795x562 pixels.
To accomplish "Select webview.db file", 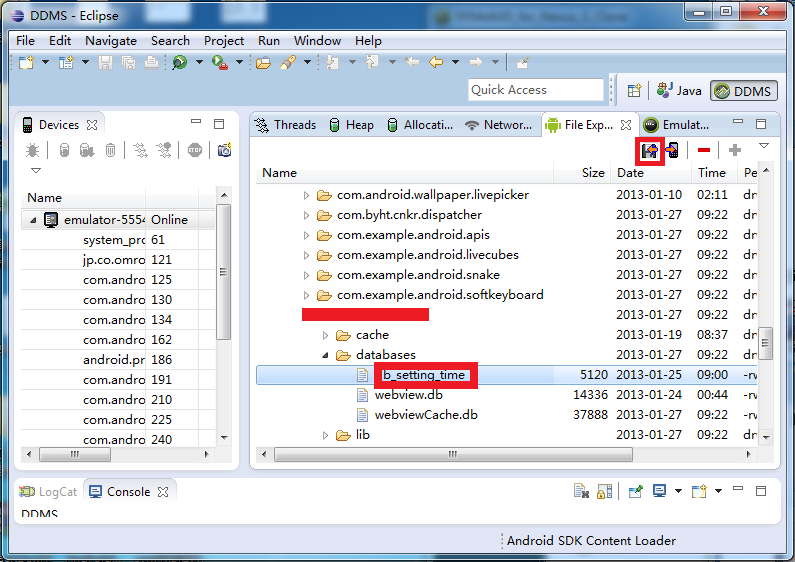I will (x=409, y=395).
